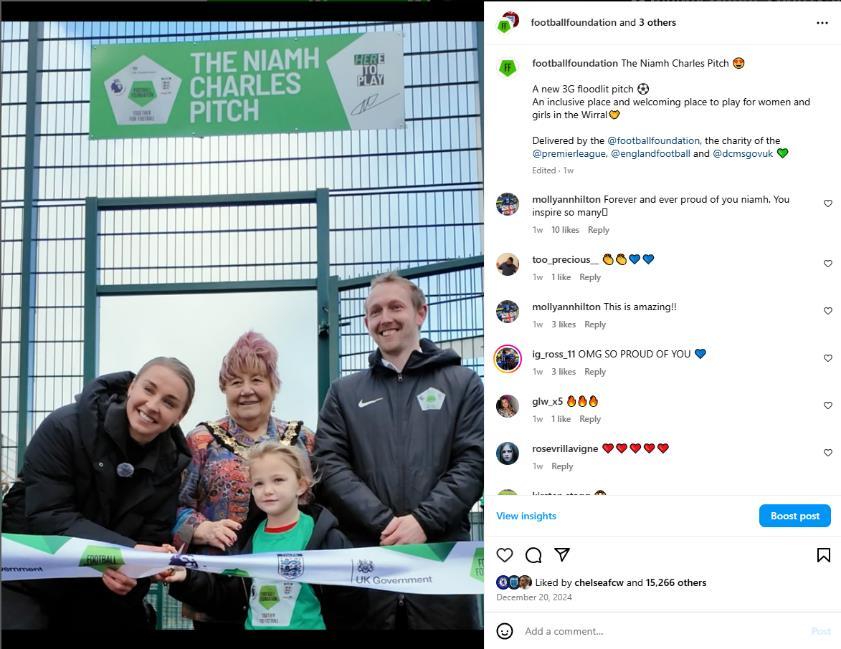Click the Boost post button

click(x=794, y=515)
